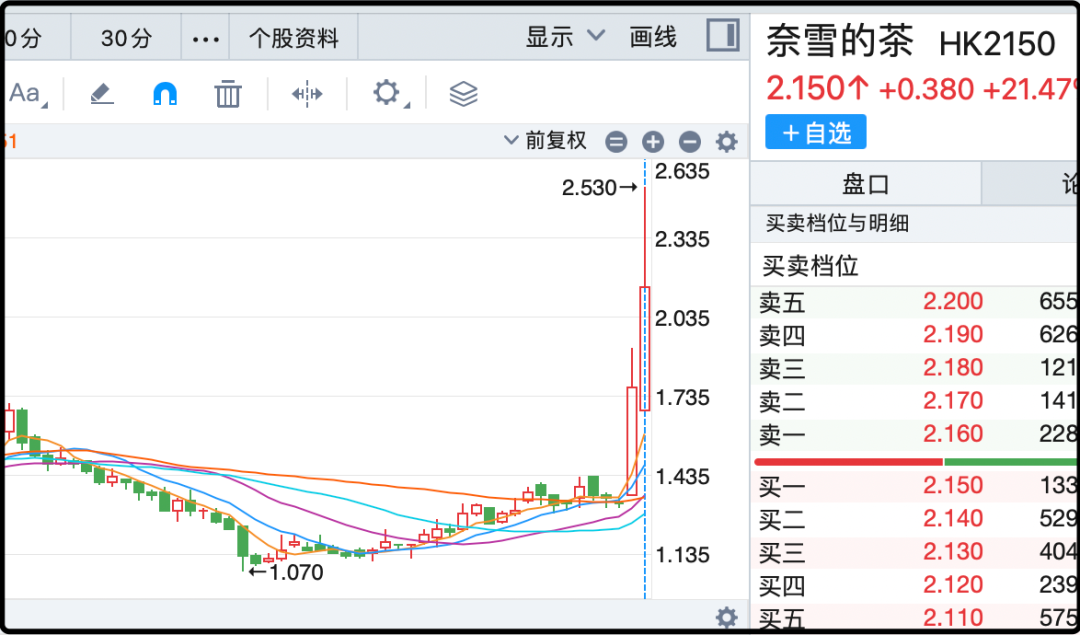Click gear icon at chart bottom right
Screen dimensions: 1080x635
coord(727,616)
